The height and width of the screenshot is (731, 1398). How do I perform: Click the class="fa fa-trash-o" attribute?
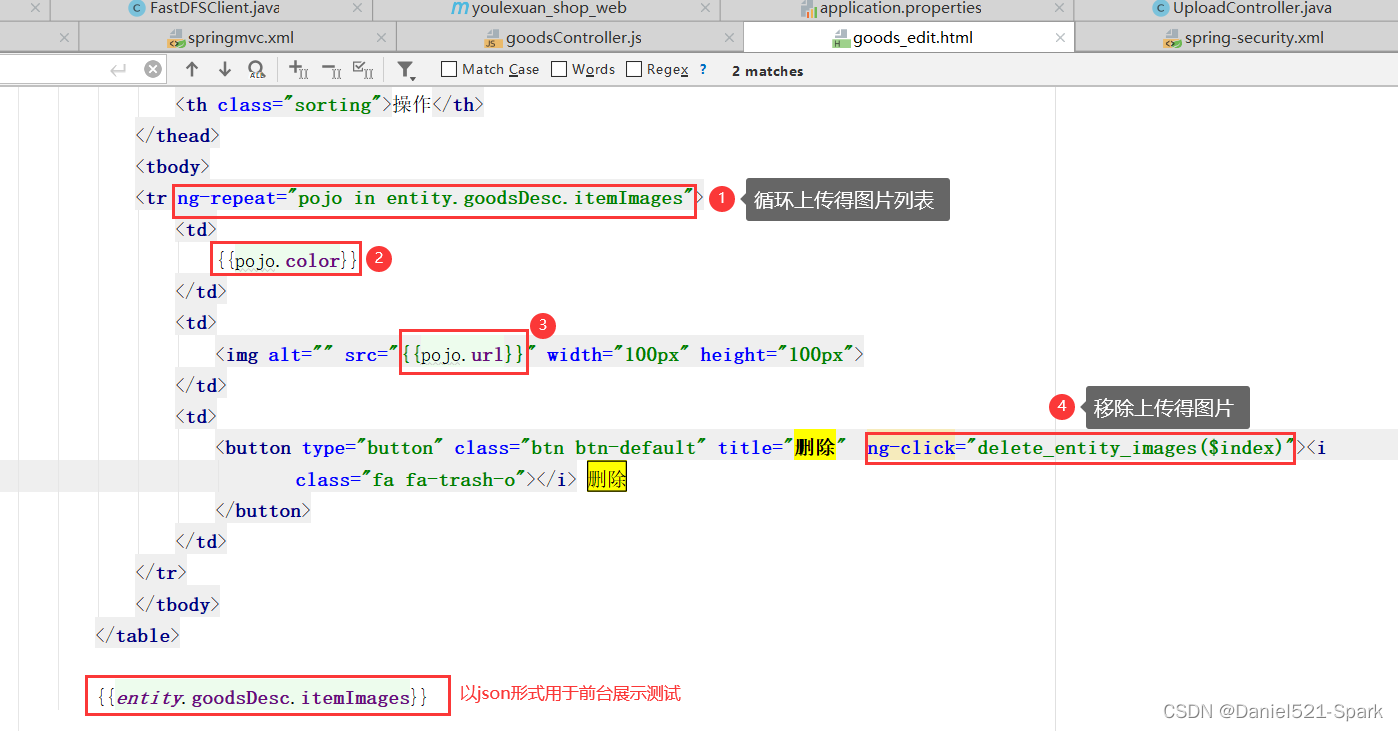(x=411, y=479)
